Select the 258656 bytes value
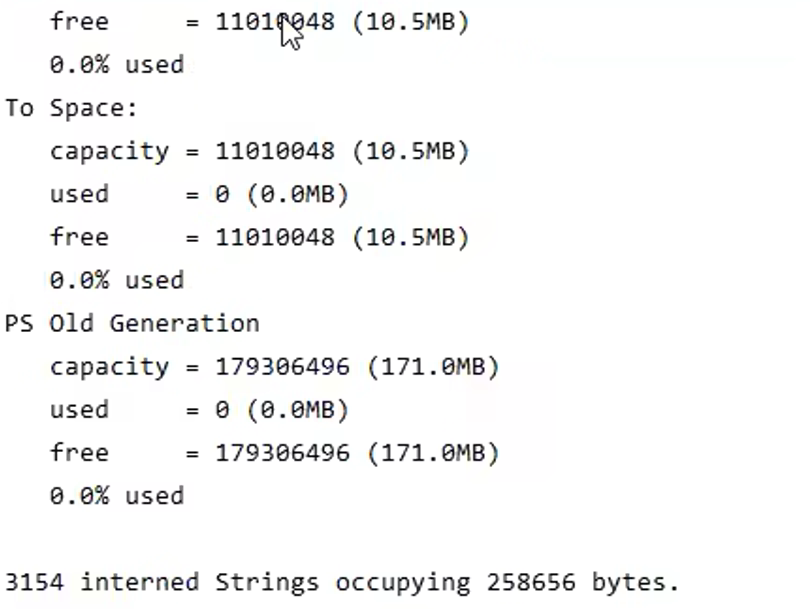The height and width of the screenshot is (609, 810). click(x=532, y=582)
